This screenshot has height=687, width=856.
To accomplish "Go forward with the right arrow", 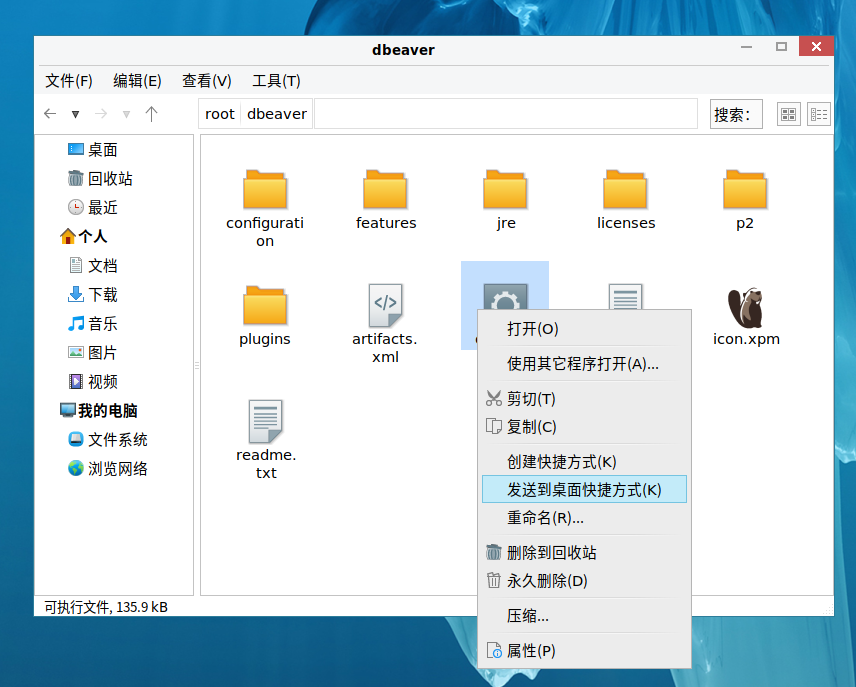I will pos(101,114).
